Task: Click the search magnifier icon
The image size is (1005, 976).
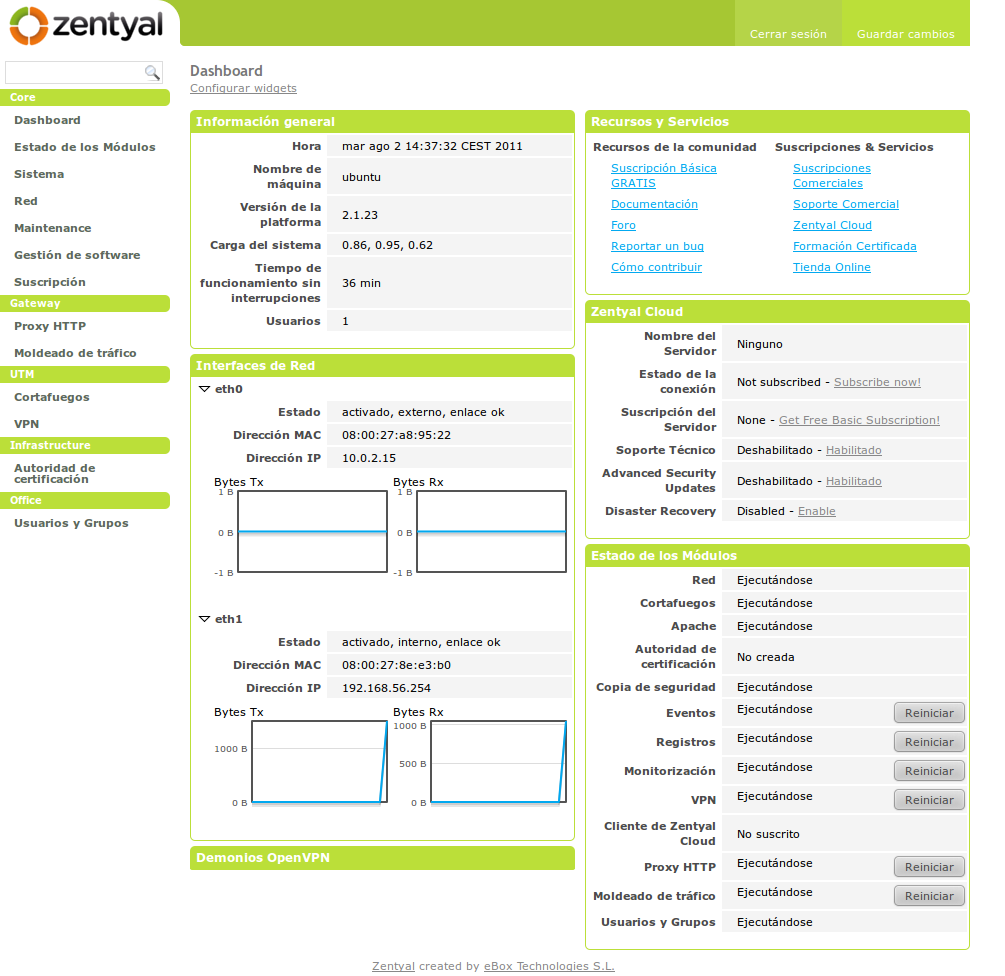Action: [x=152, y=72]
